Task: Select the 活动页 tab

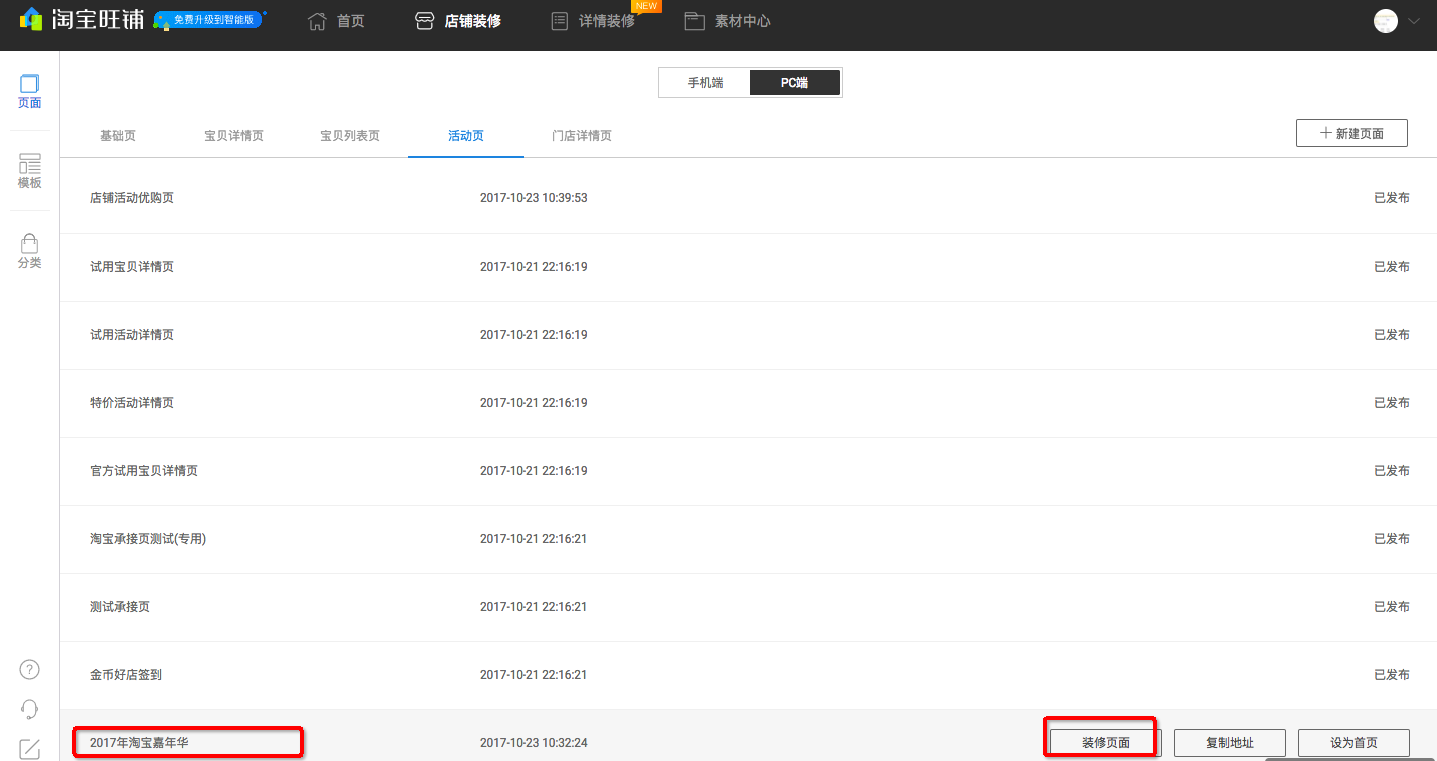Action: click(466, 135)
